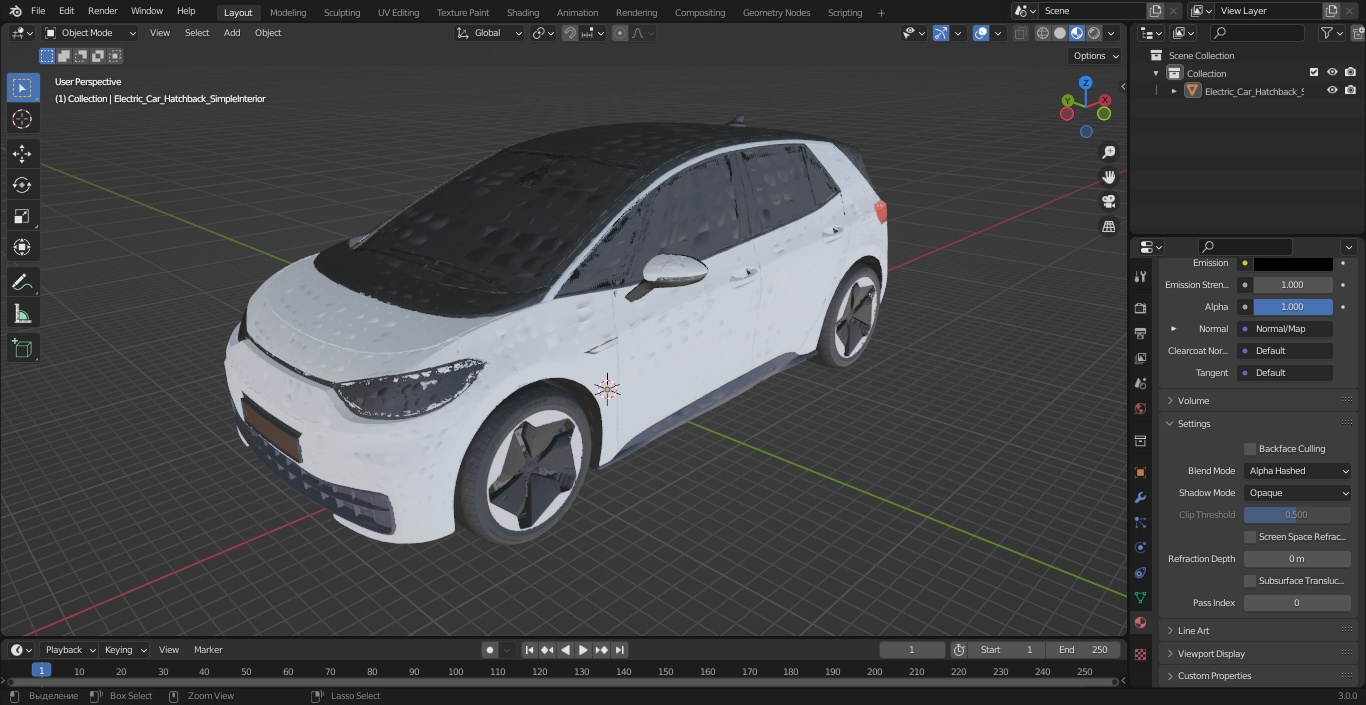
Task: Open the Render properties tab icon
Action: (1140, 308)
